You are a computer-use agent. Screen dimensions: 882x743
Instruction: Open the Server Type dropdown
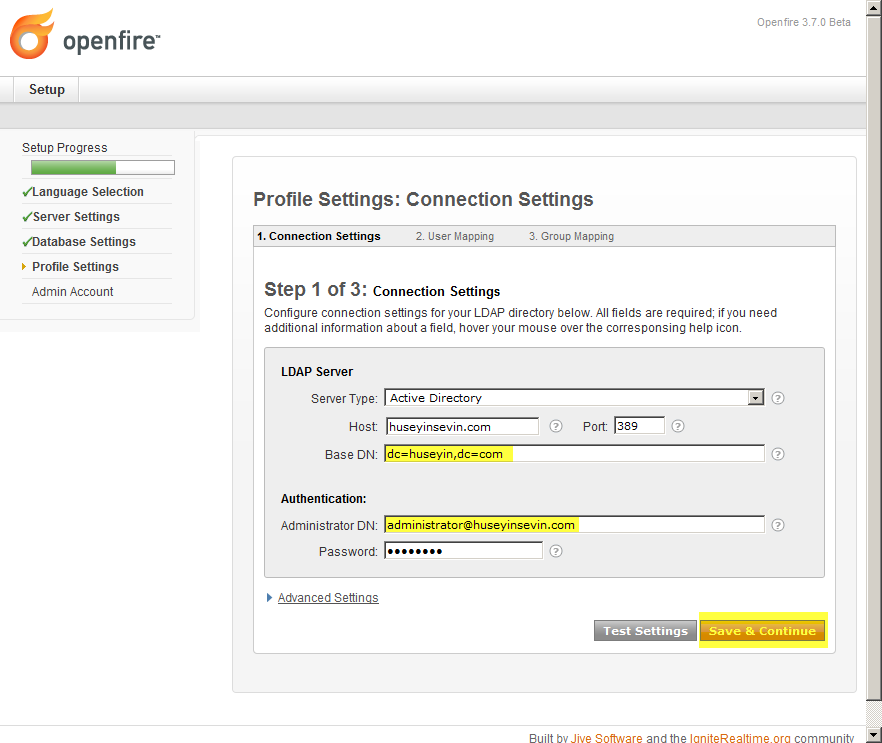(574, 398)
